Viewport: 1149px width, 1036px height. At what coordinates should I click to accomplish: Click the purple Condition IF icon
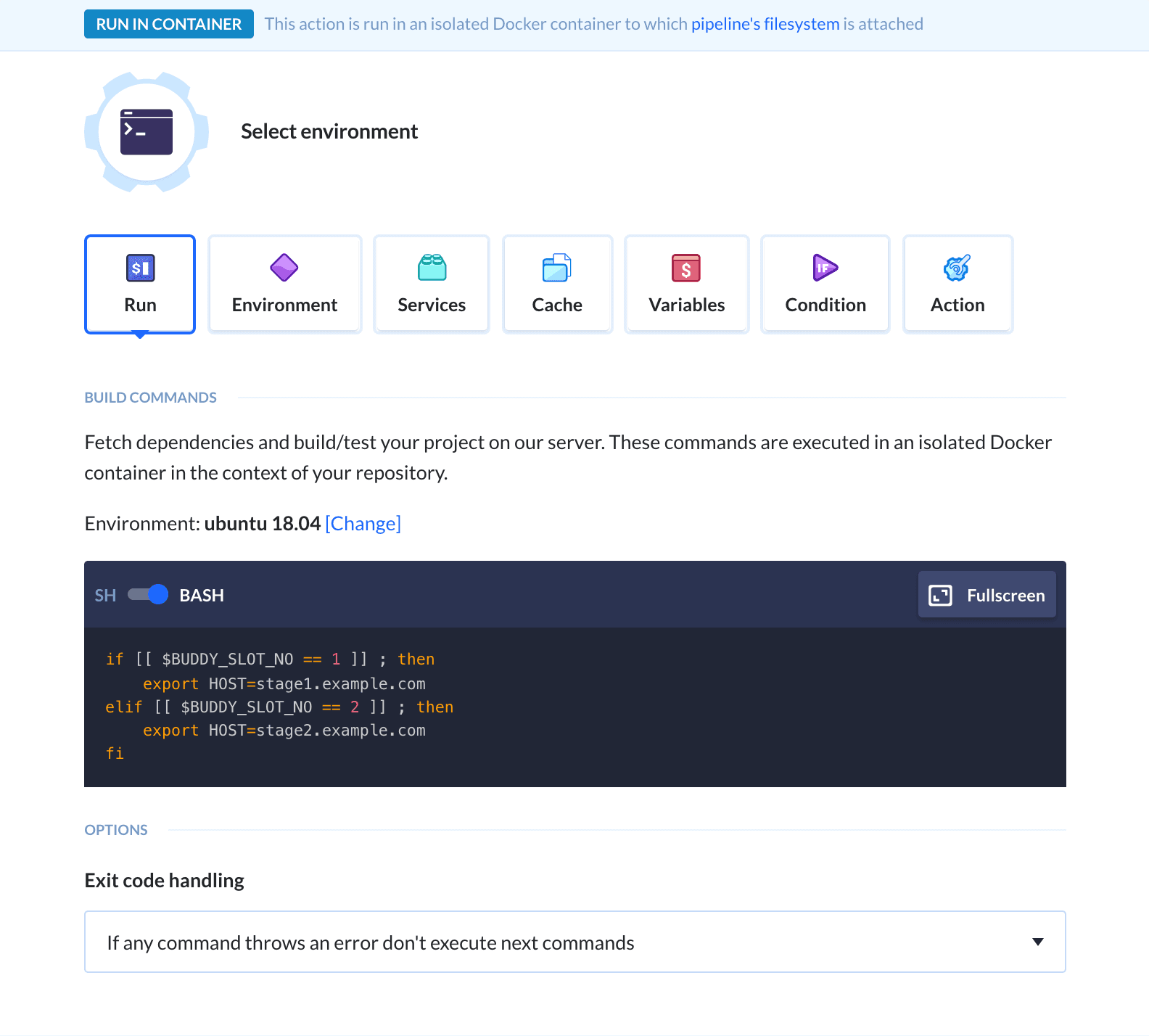click(x=825, y=268)
